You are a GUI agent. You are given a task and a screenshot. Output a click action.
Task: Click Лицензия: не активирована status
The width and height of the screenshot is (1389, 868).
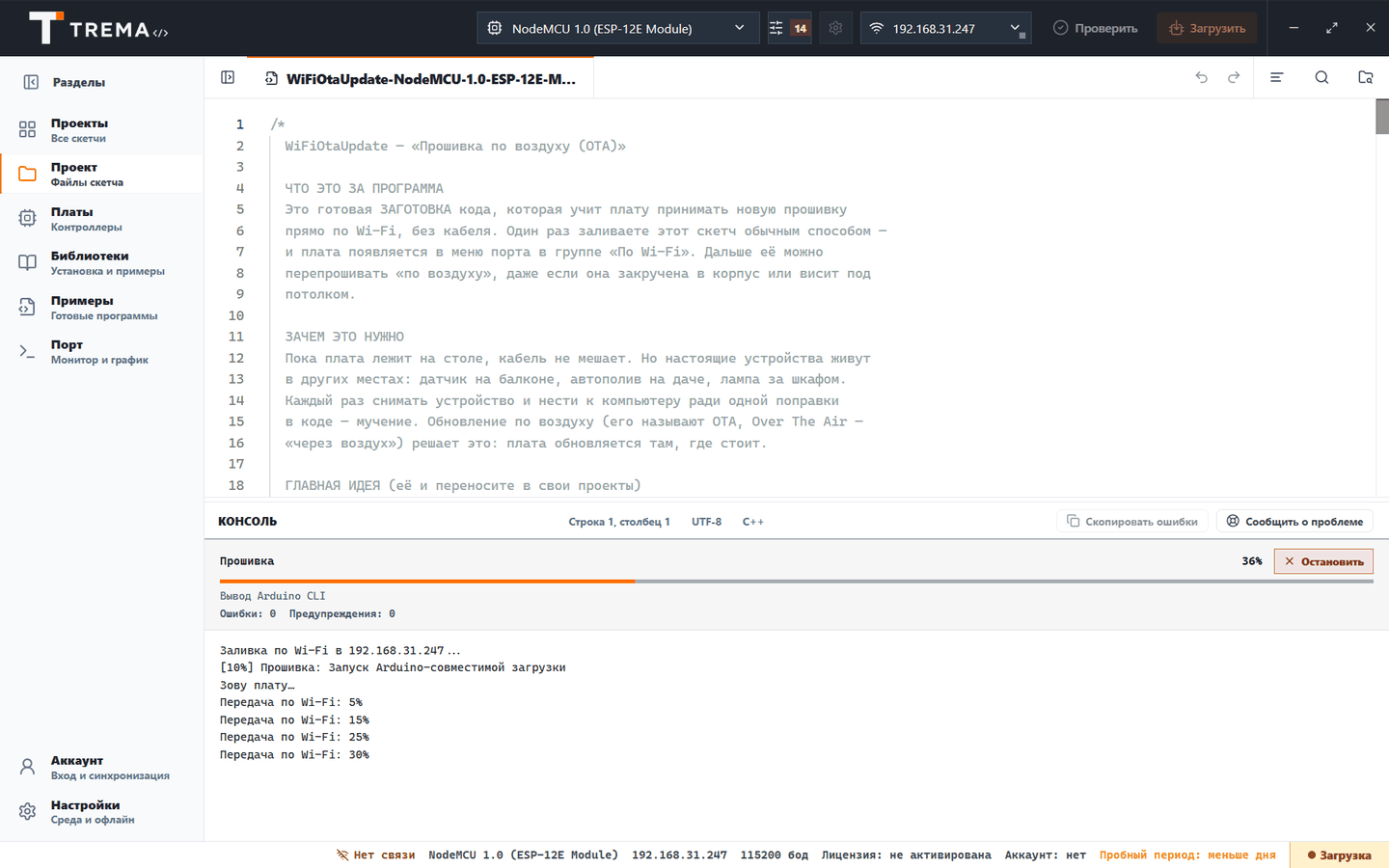(906, 854)
